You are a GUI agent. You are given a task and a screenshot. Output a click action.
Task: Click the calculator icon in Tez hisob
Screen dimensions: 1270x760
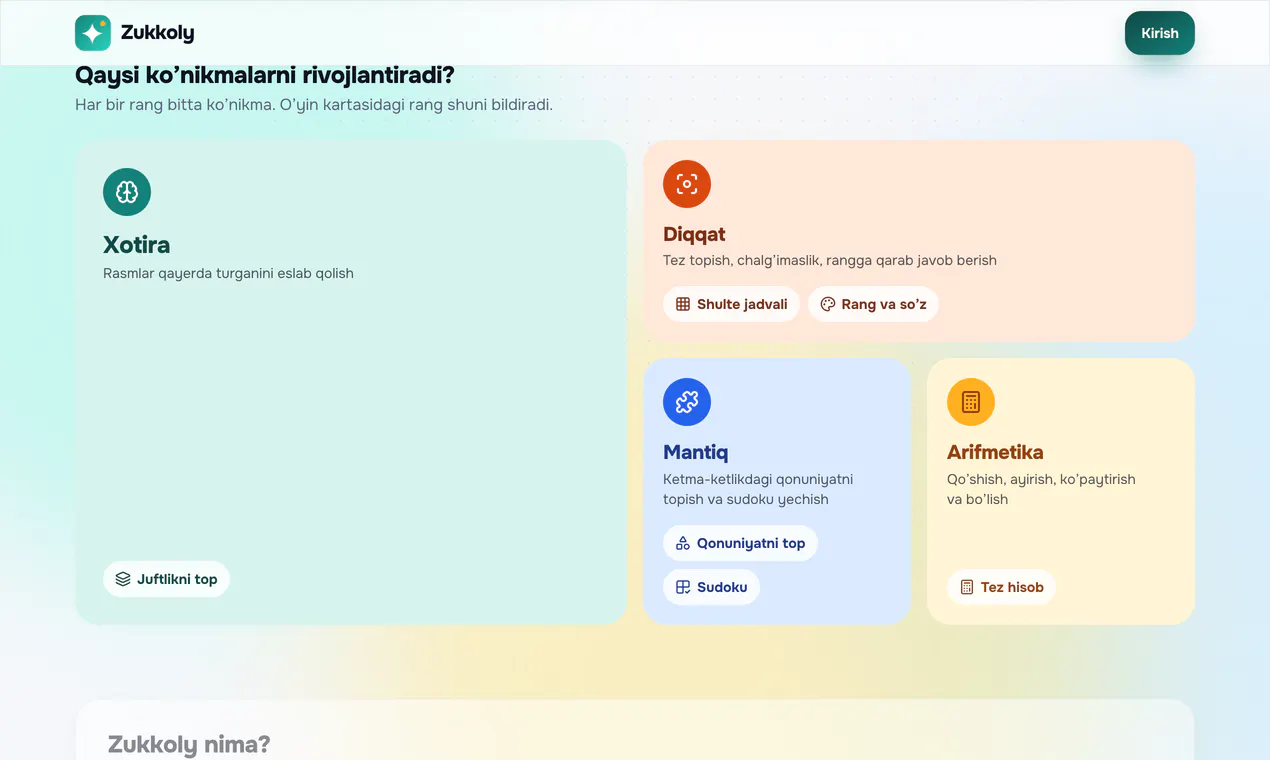(967, 587)
